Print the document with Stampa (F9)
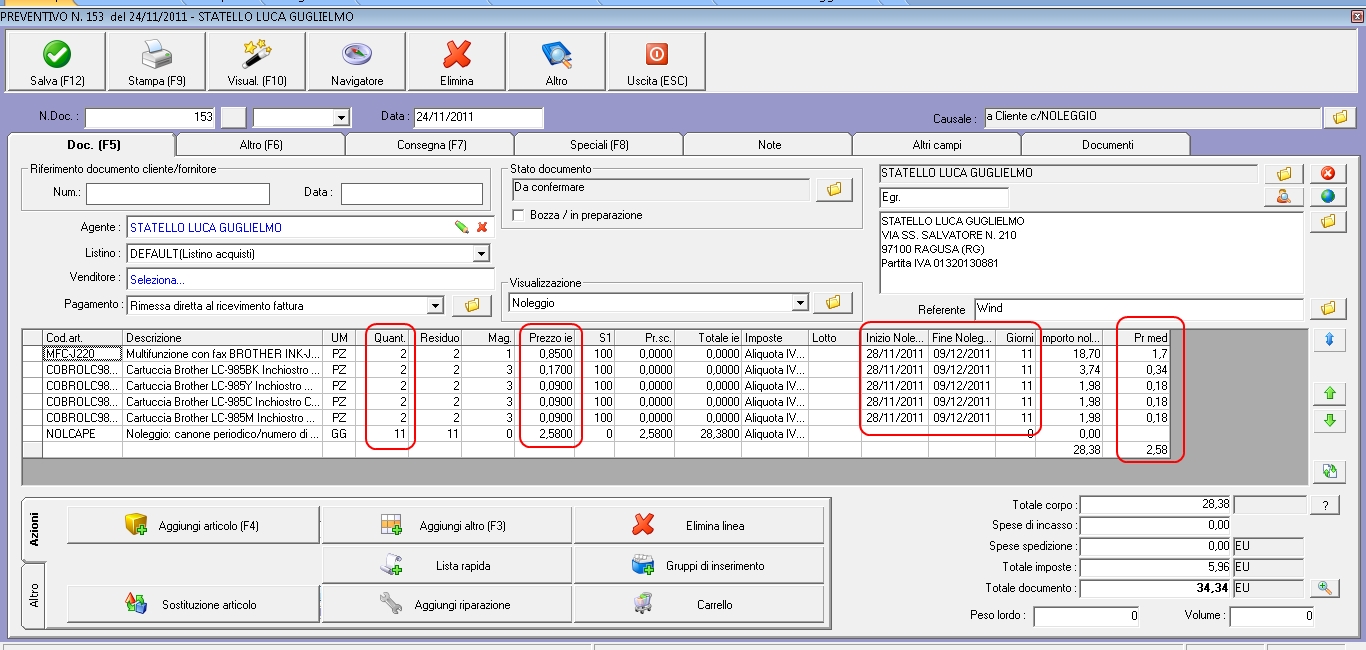This screenshot has width=1366, height=650. [x=157, y=62]
